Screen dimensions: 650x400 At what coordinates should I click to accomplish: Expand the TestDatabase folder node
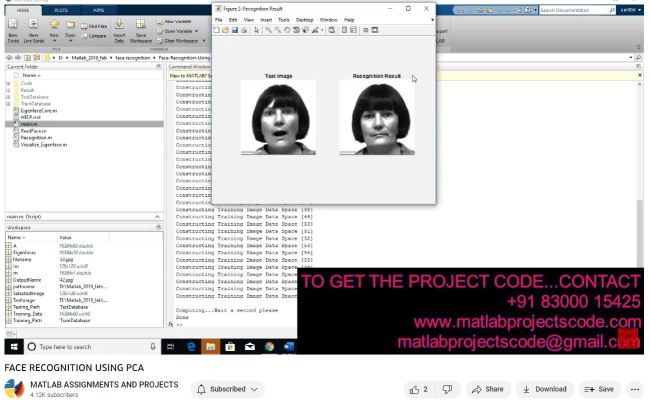coord(8,97)
